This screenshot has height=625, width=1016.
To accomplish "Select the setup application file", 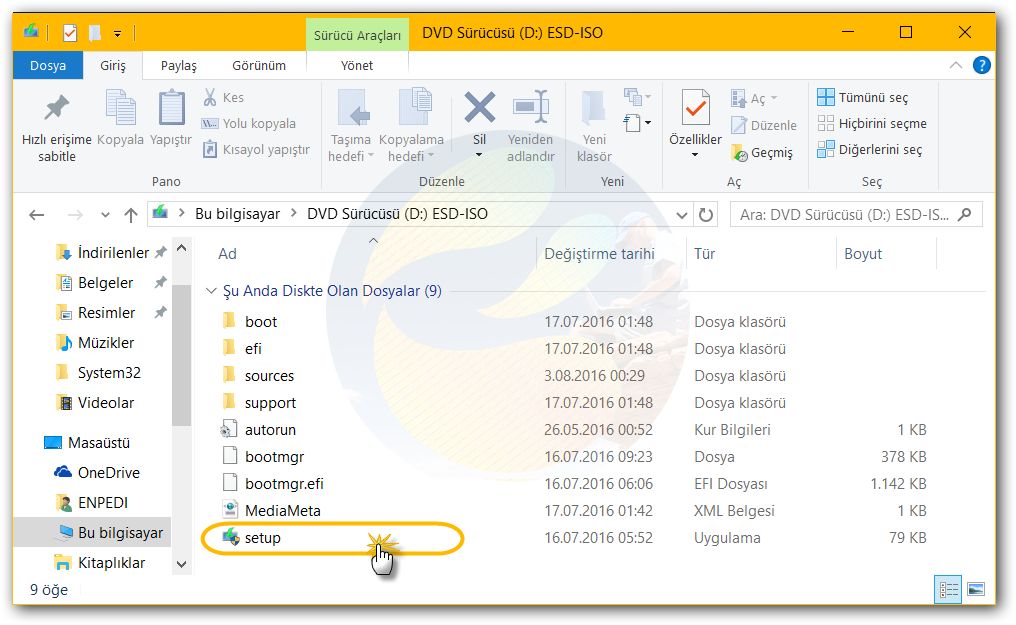I will click(x=262, y=538).
